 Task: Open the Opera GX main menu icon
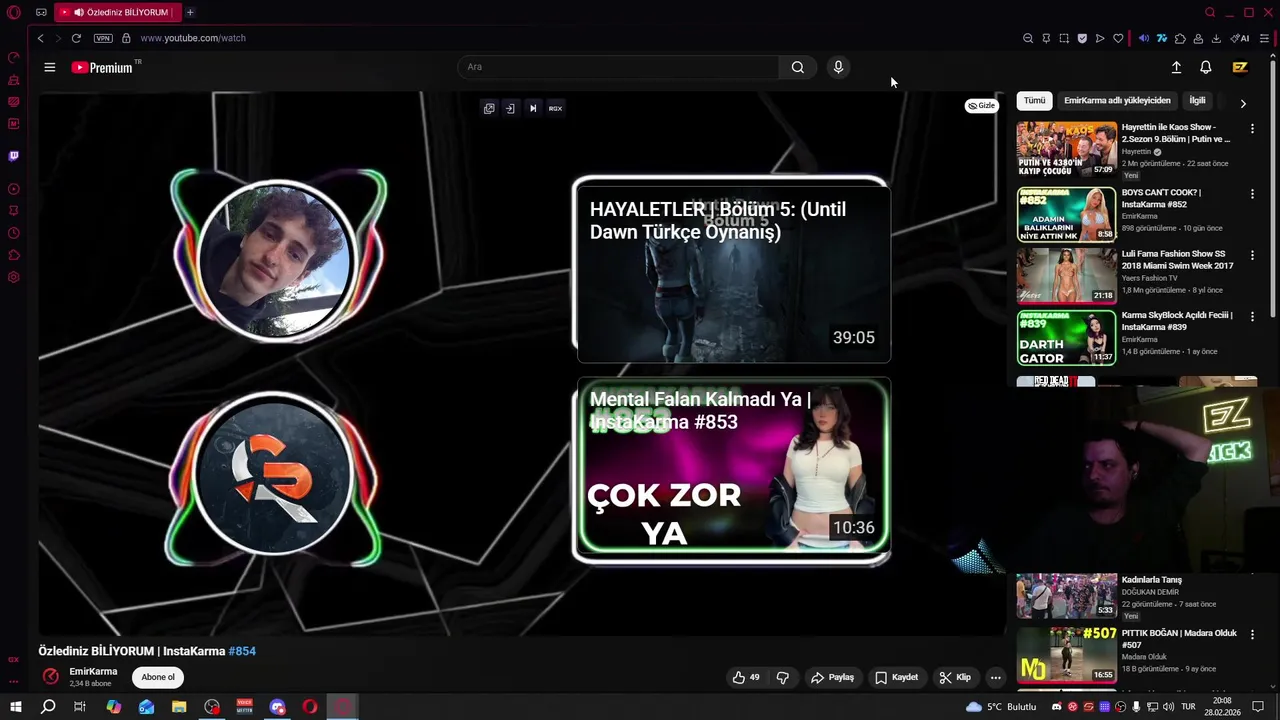(14, 12)
